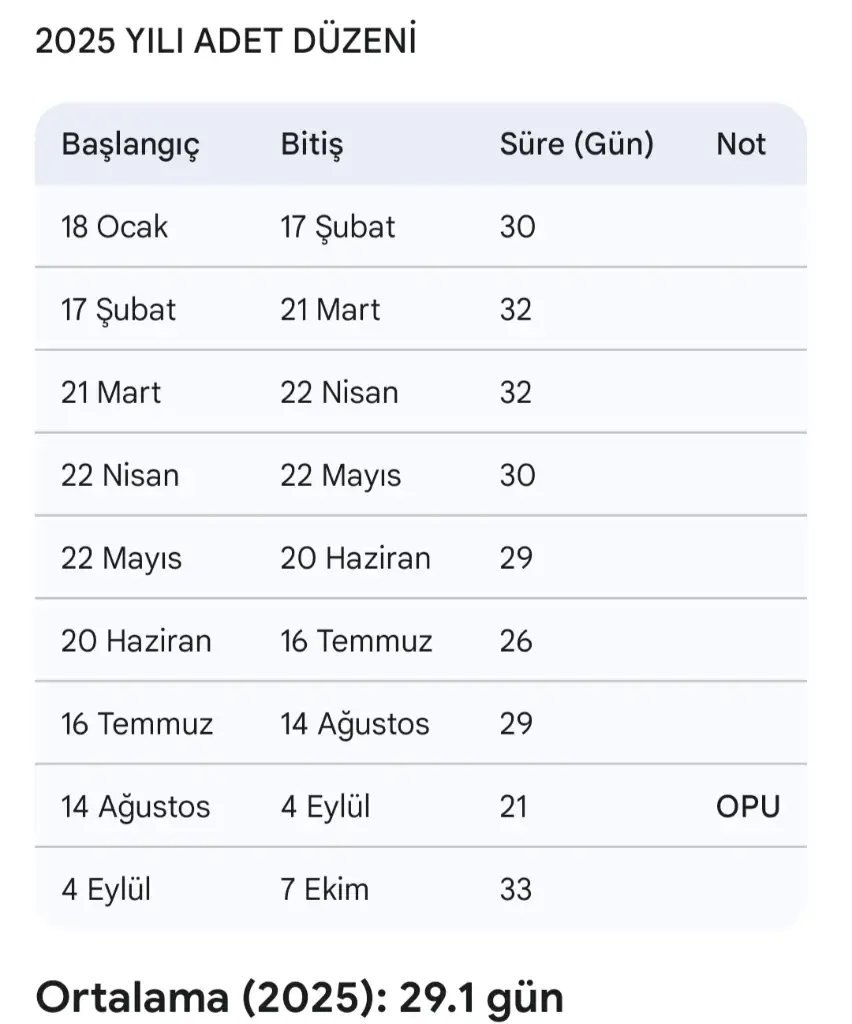The width and height of the screenshot is (852, 1024).
Task: Click the "2025 YILI ADET DÜZENİ" title
Action: (x=226, y=42)
